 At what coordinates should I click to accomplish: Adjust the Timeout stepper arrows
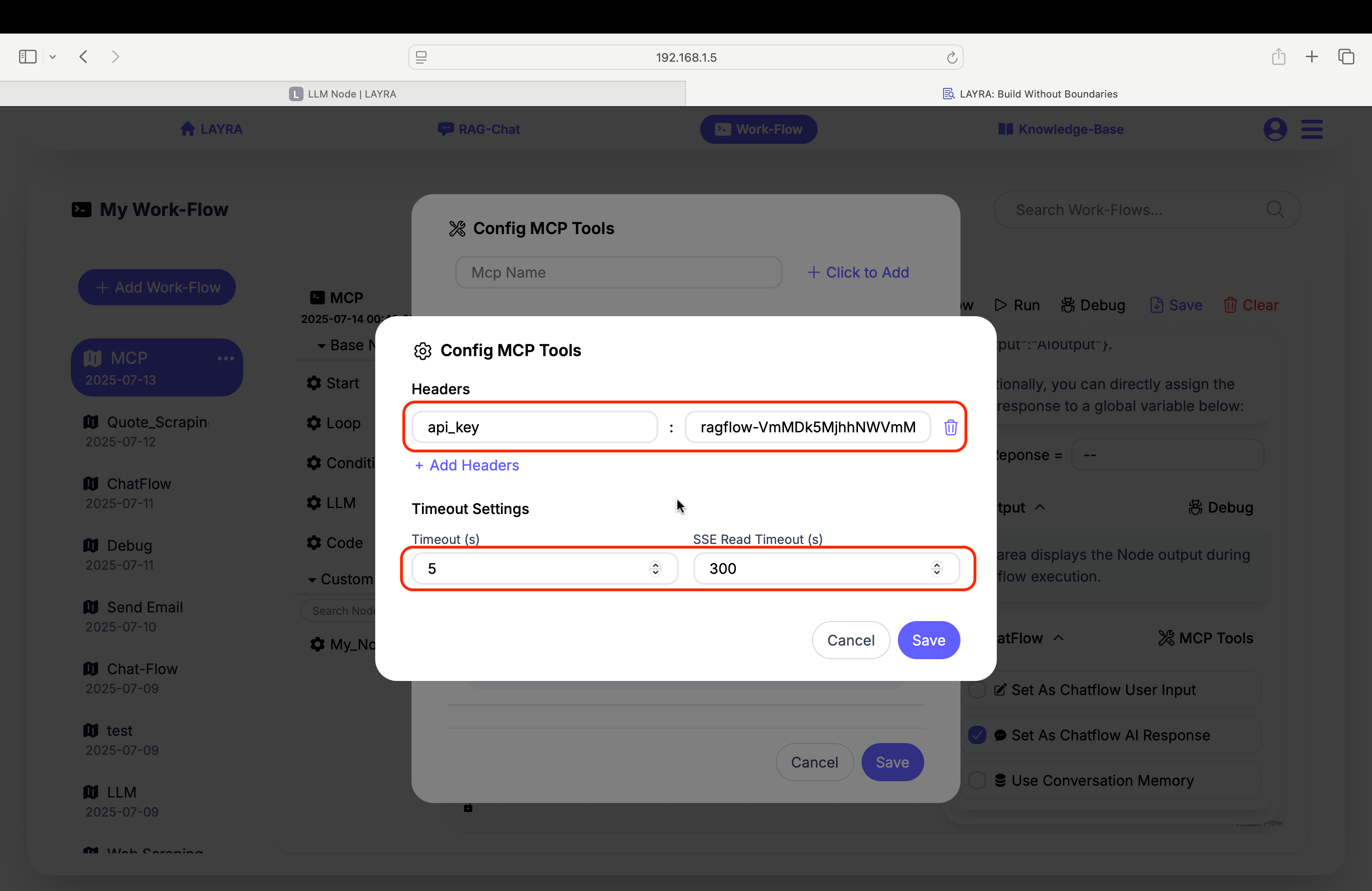656,569
